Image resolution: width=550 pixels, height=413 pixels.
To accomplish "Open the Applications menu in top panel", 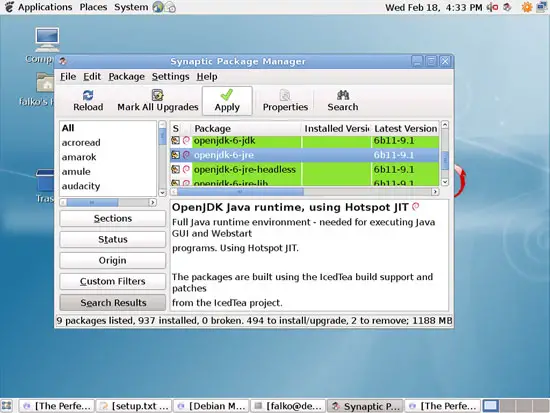I will (x=45, y=7).
